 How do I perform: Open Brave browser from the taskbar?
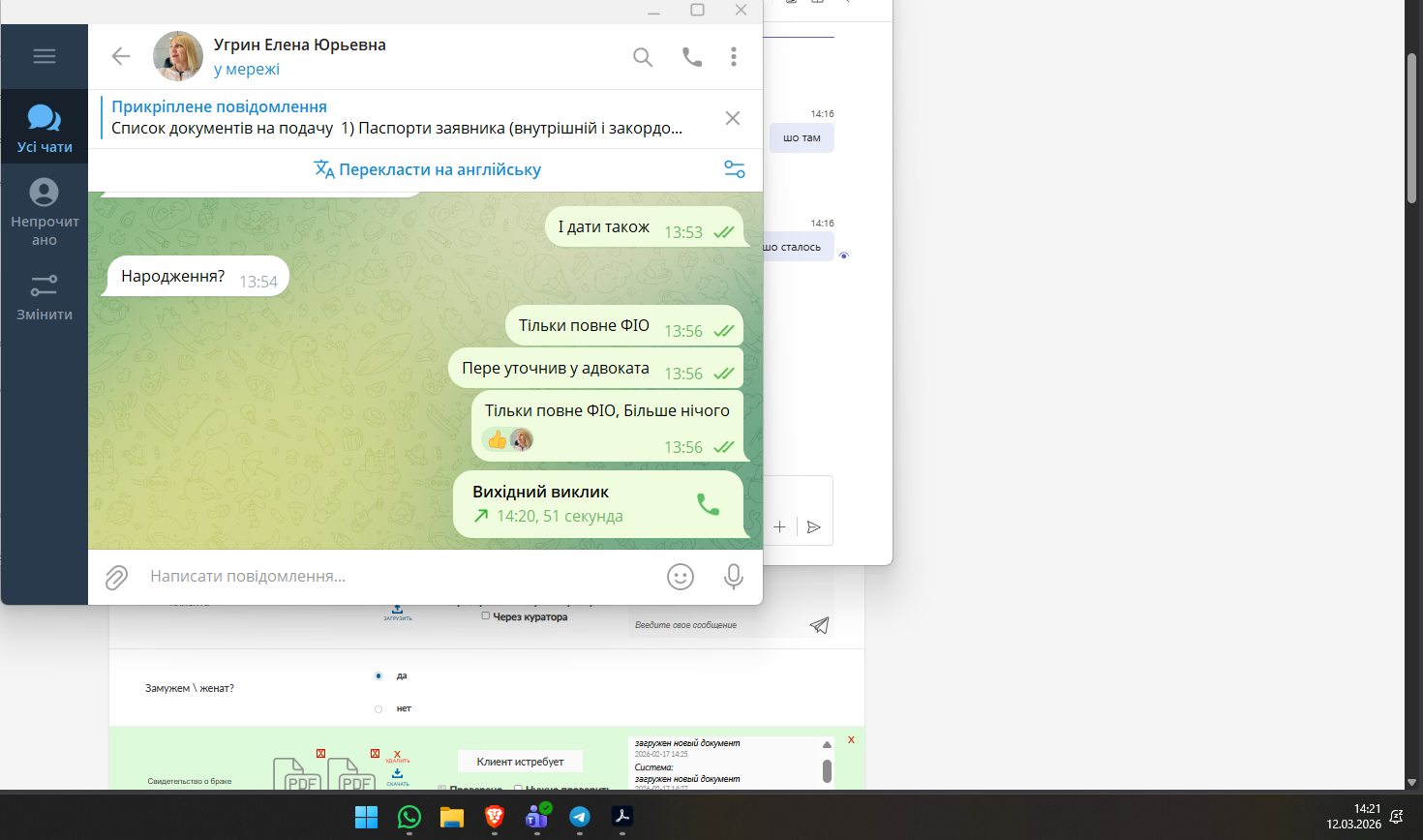pos(495,817)
